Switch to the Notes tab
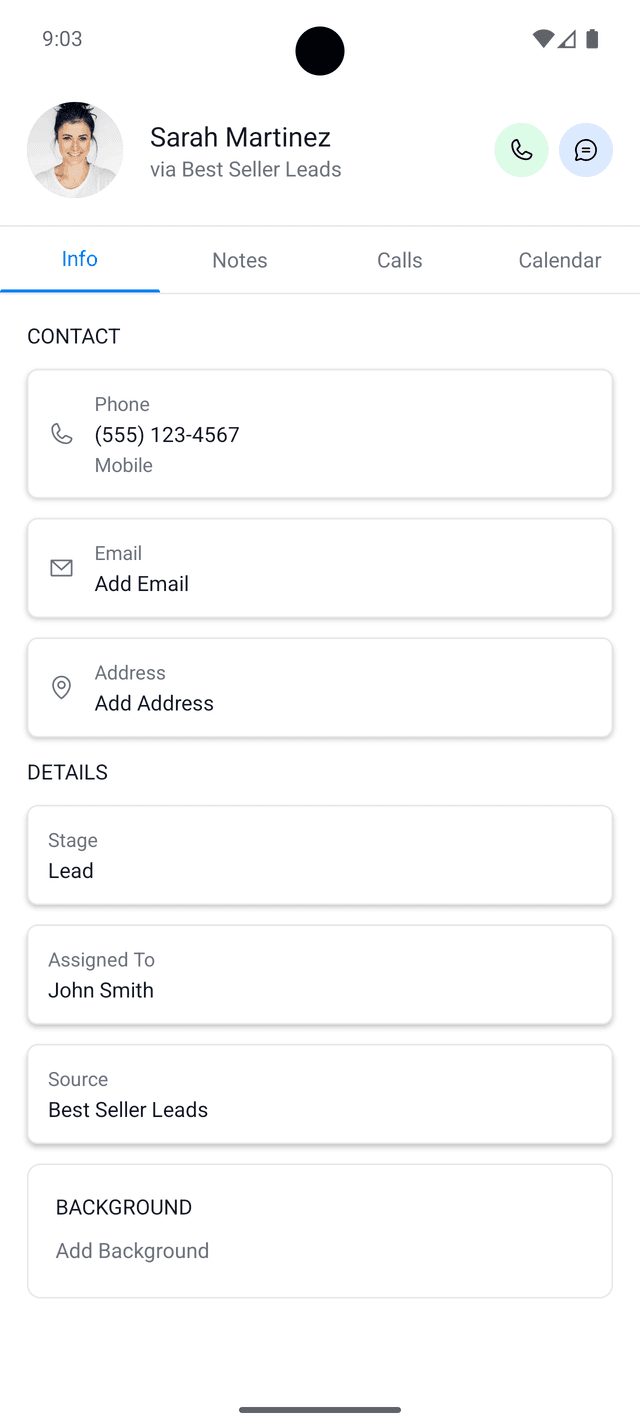The height and width of the screenshot is (1428, 640). click(239, 259)
